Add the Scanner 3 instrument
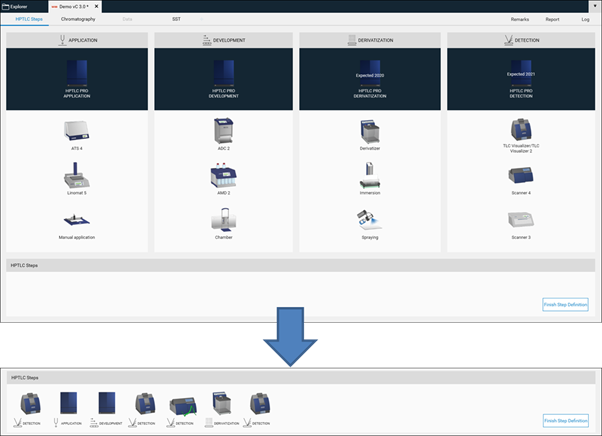The width and height of the screenshot is (602, 436). click(x=521, y=225)
